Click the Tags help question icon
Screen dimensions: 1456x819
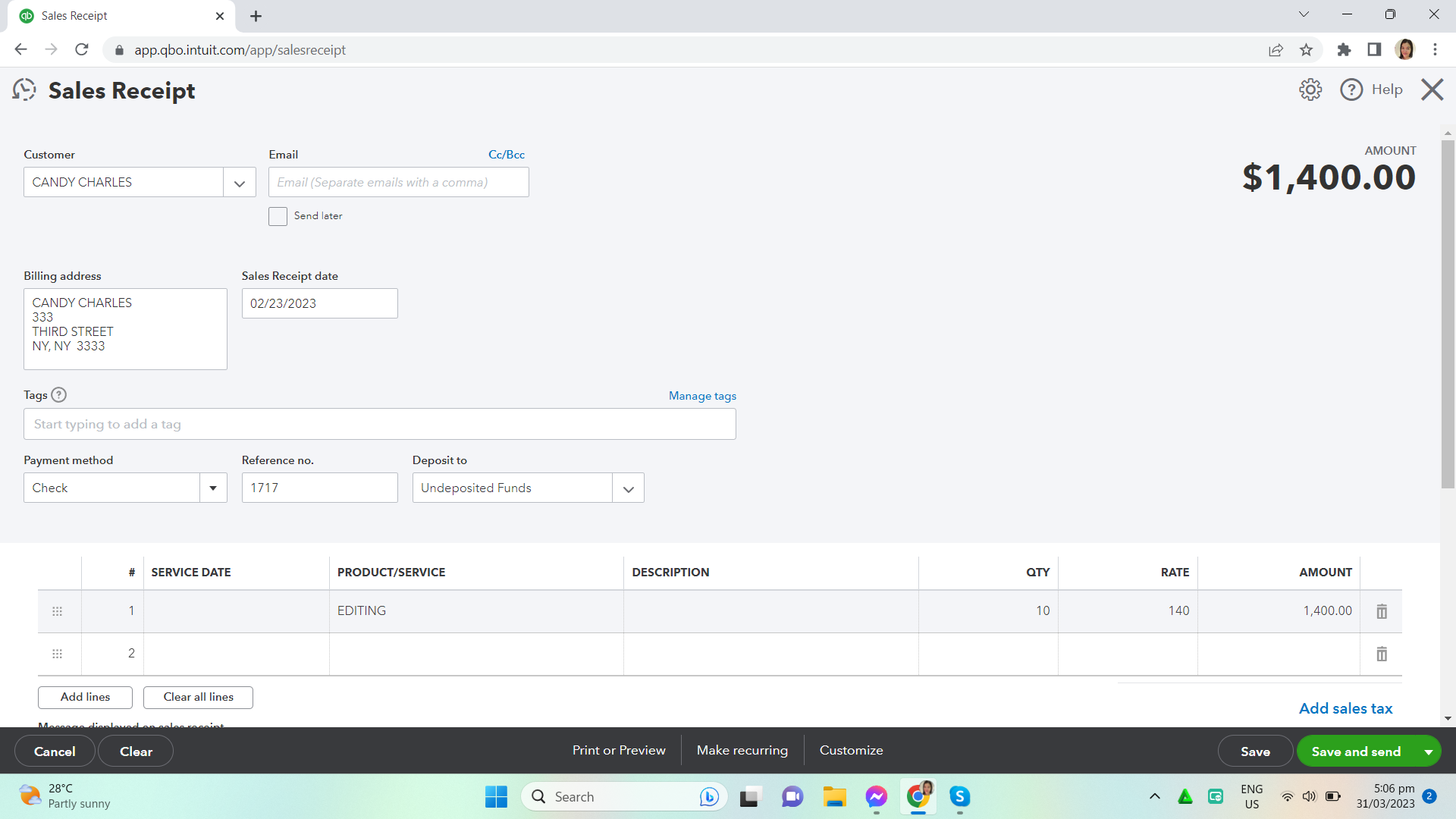coord(58,395)
